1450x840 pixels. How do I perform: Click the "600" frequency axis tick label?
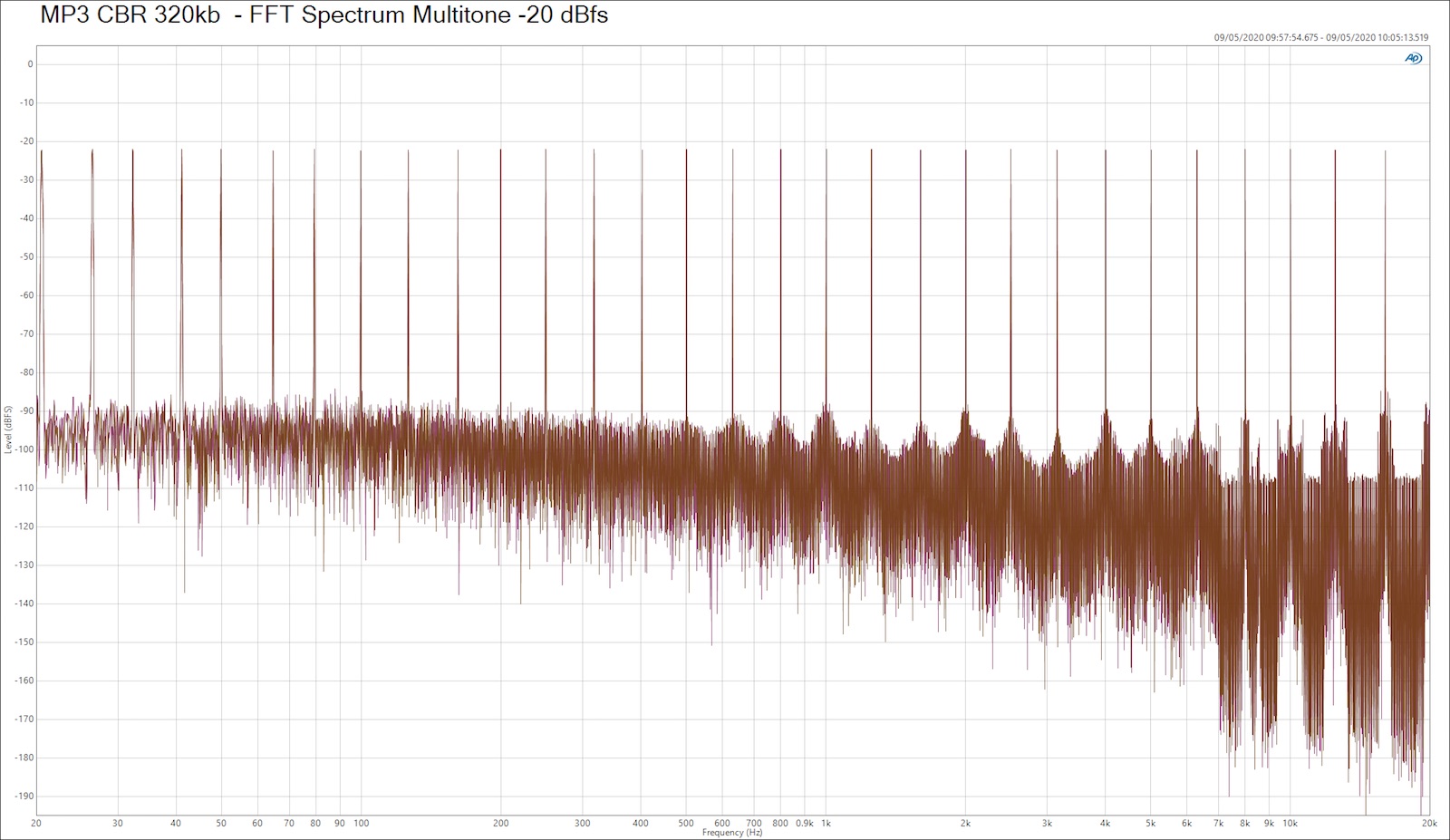(722, 824)
